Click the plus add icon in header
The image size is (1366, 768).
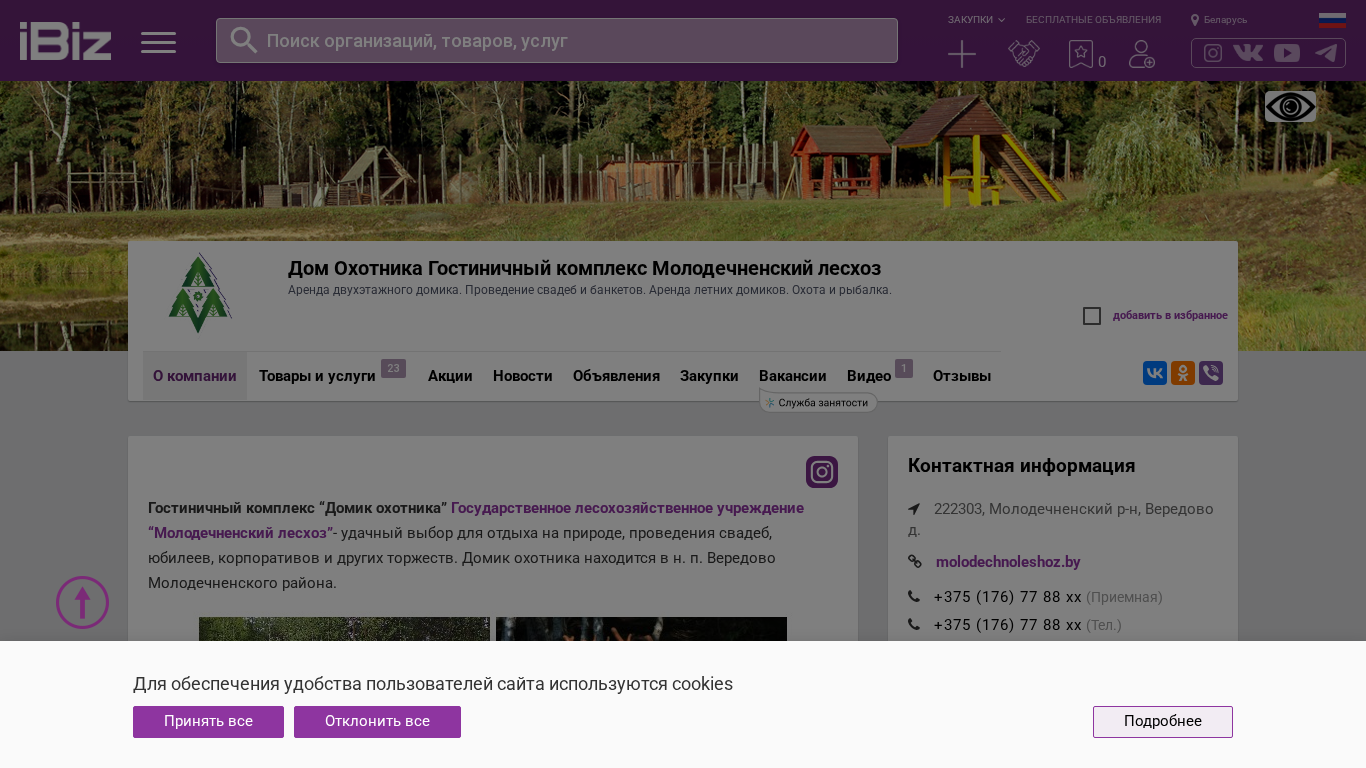pyautogui.click(x=961, y=54)
